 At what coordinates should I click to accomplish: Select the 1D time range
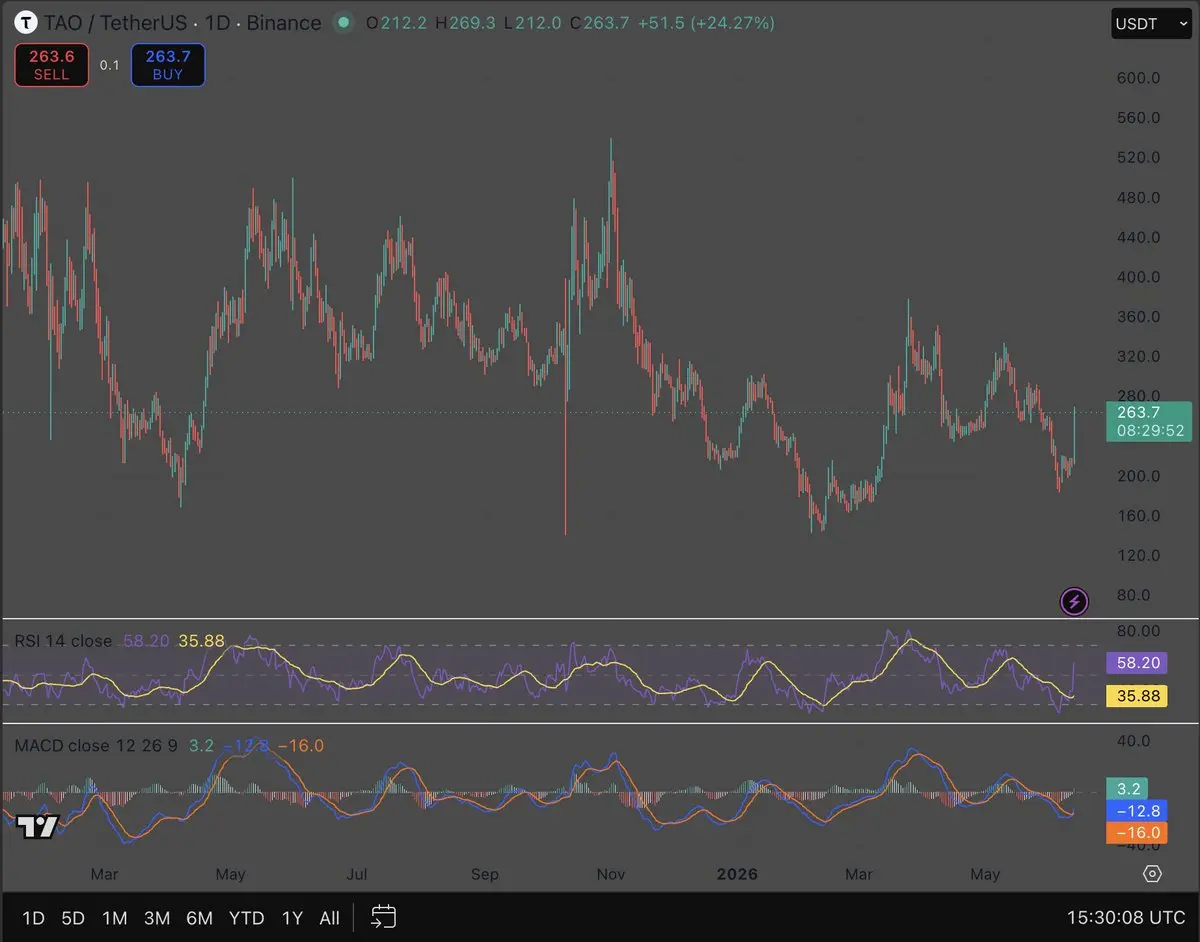pyautogui.click(x=34, y=917)
